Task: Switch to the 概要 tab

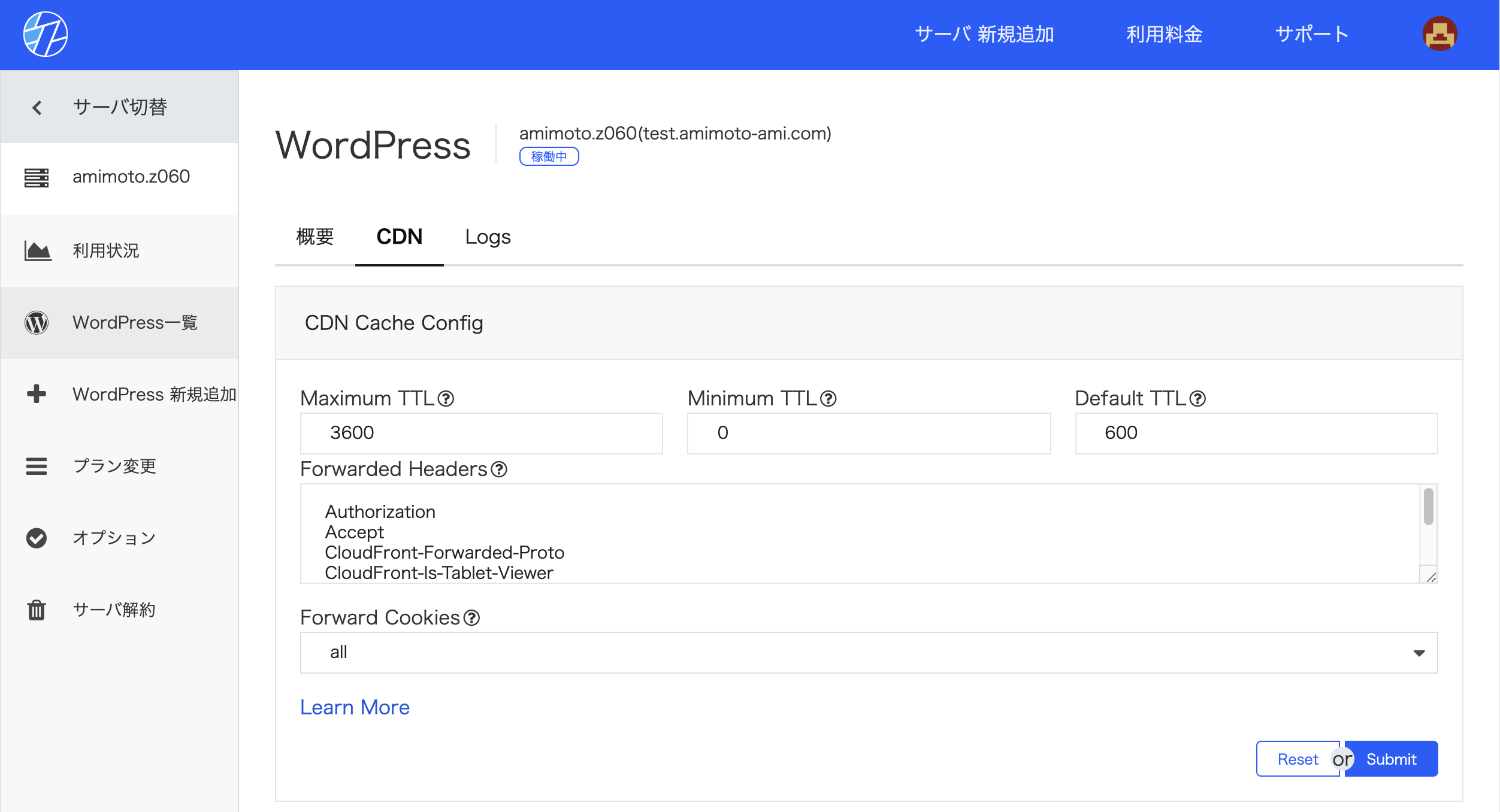Action: click(315, 237)
